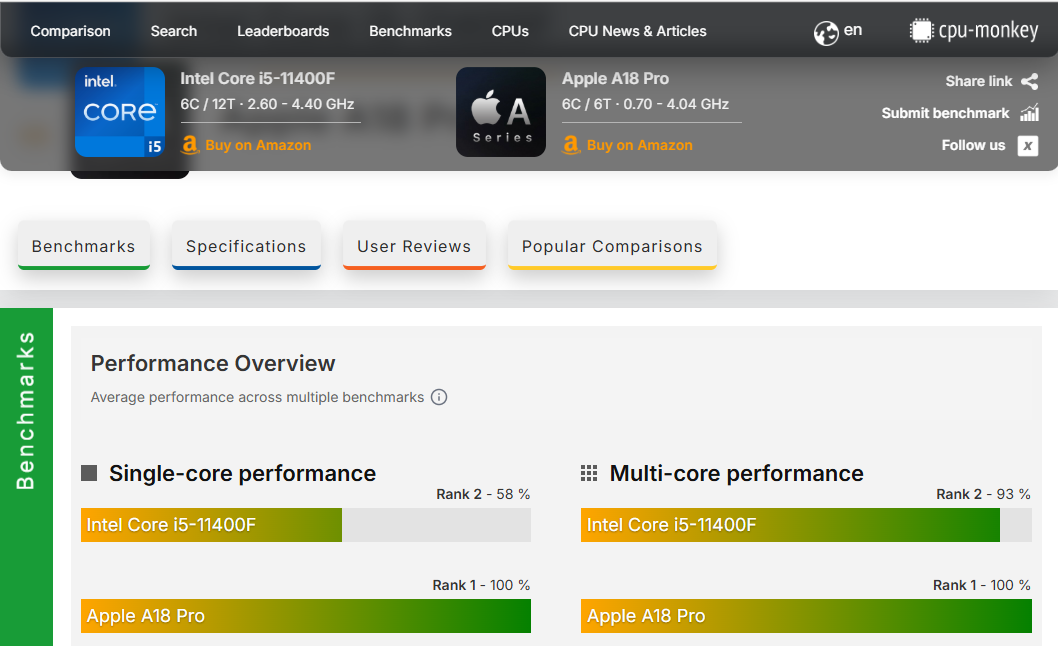1058x646 pixels.
Task: Click the Apple A18 Pro title link
Action: click(615, 79)
